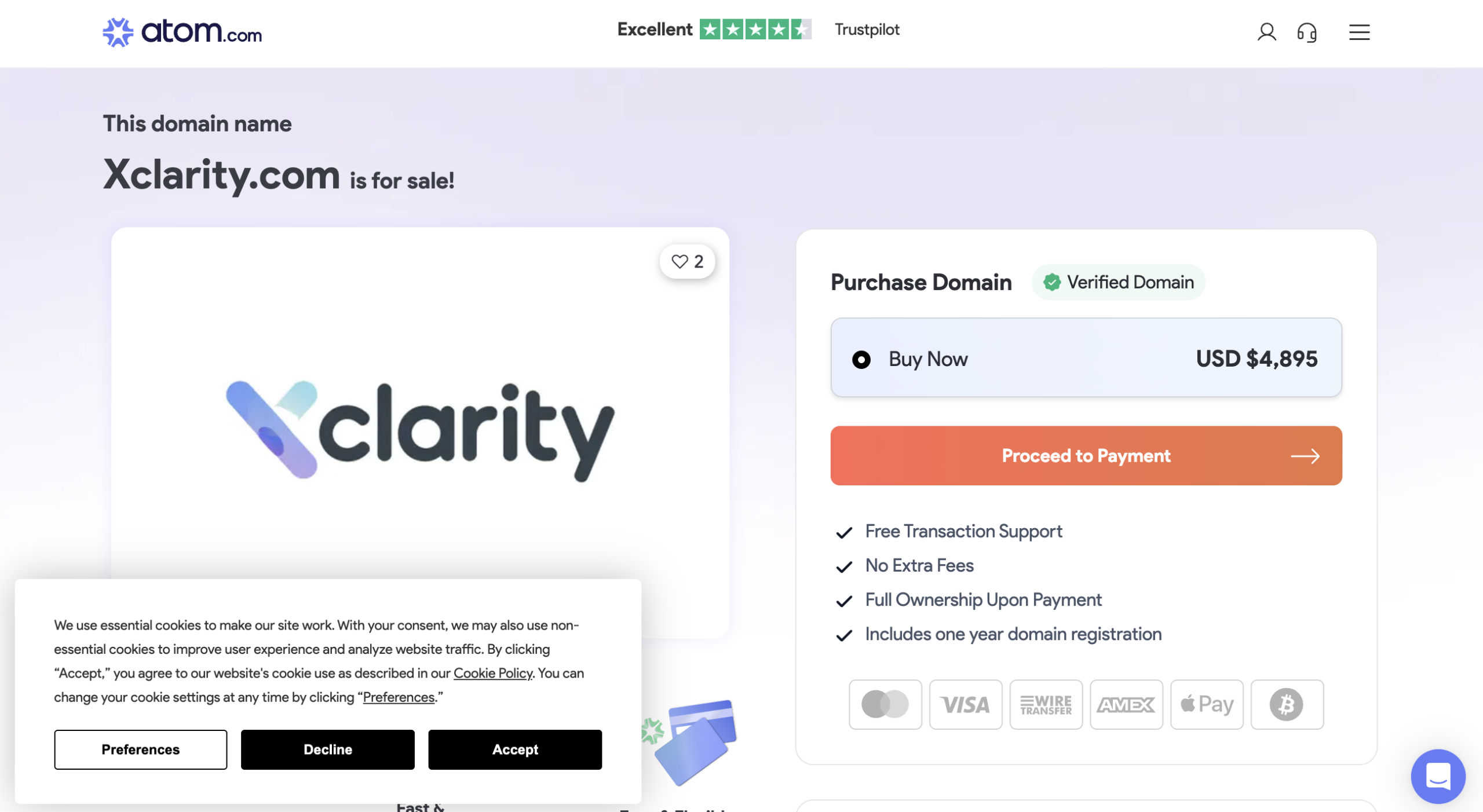Toggle the Verified Domain badge
This screenshot has width=1483, height=812.
pos(1118,283)
